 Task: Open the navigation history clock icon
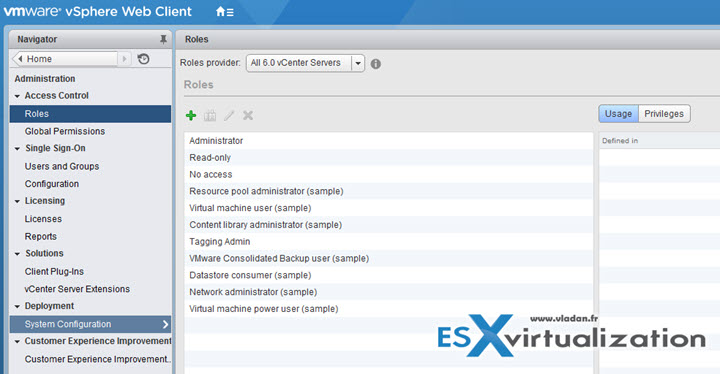tap(143, 59)
